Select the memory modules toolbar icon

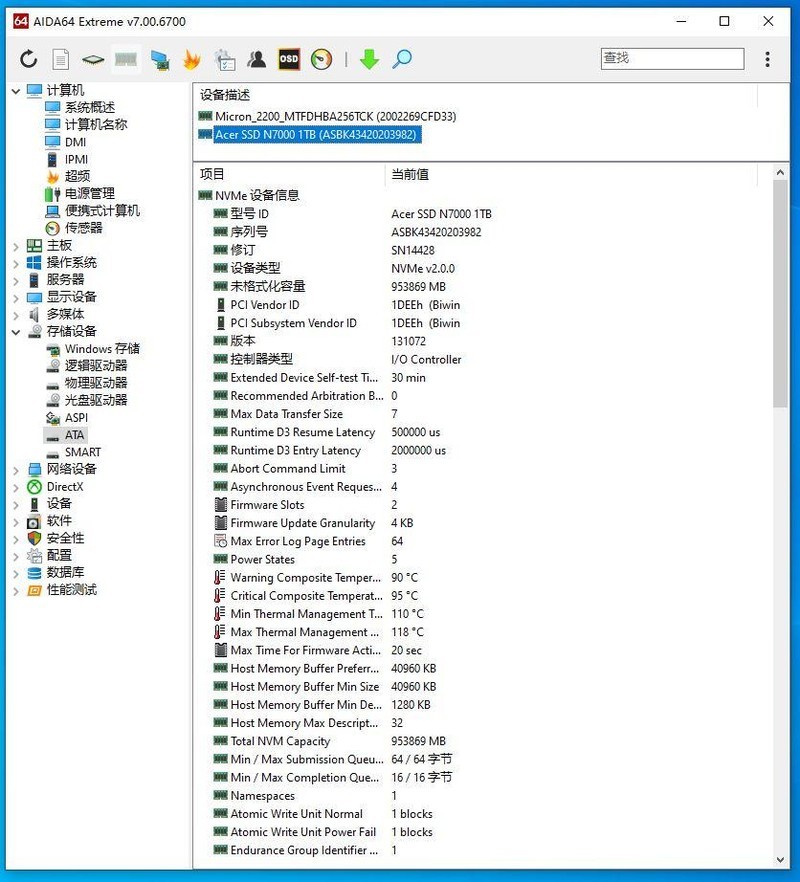tap(124, 59)
